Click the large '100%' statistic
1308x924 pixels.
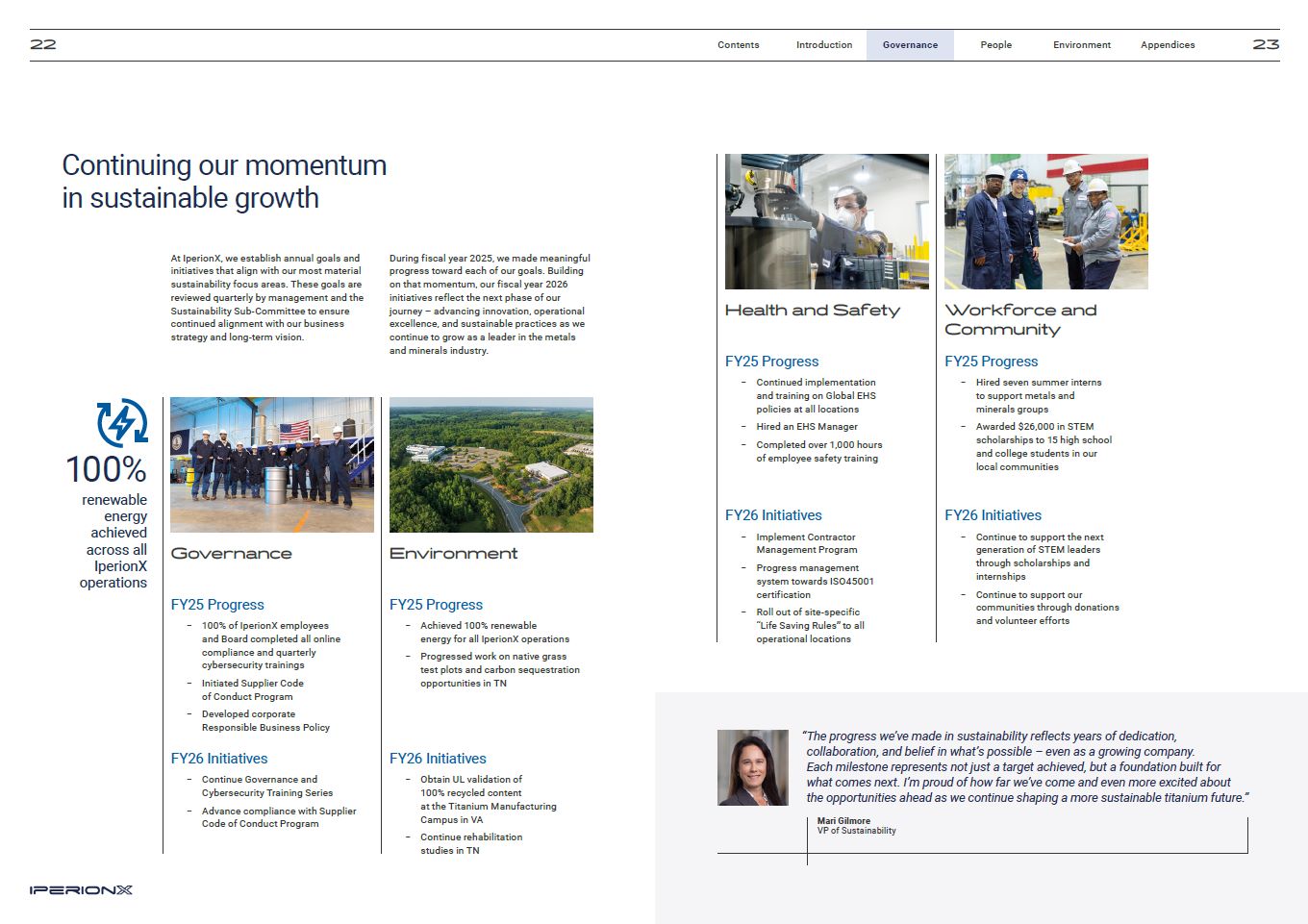[x=106, y=469]
